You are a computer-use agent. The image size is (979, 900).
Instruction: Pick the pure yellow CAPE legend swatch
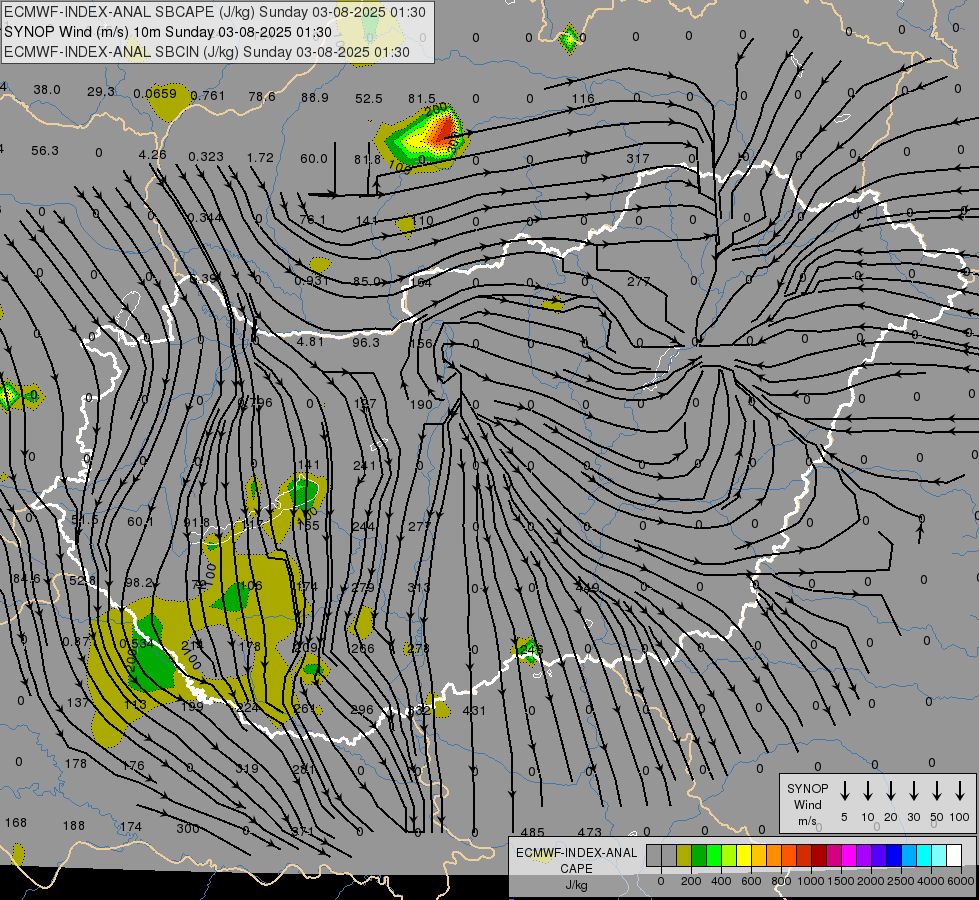744,856
